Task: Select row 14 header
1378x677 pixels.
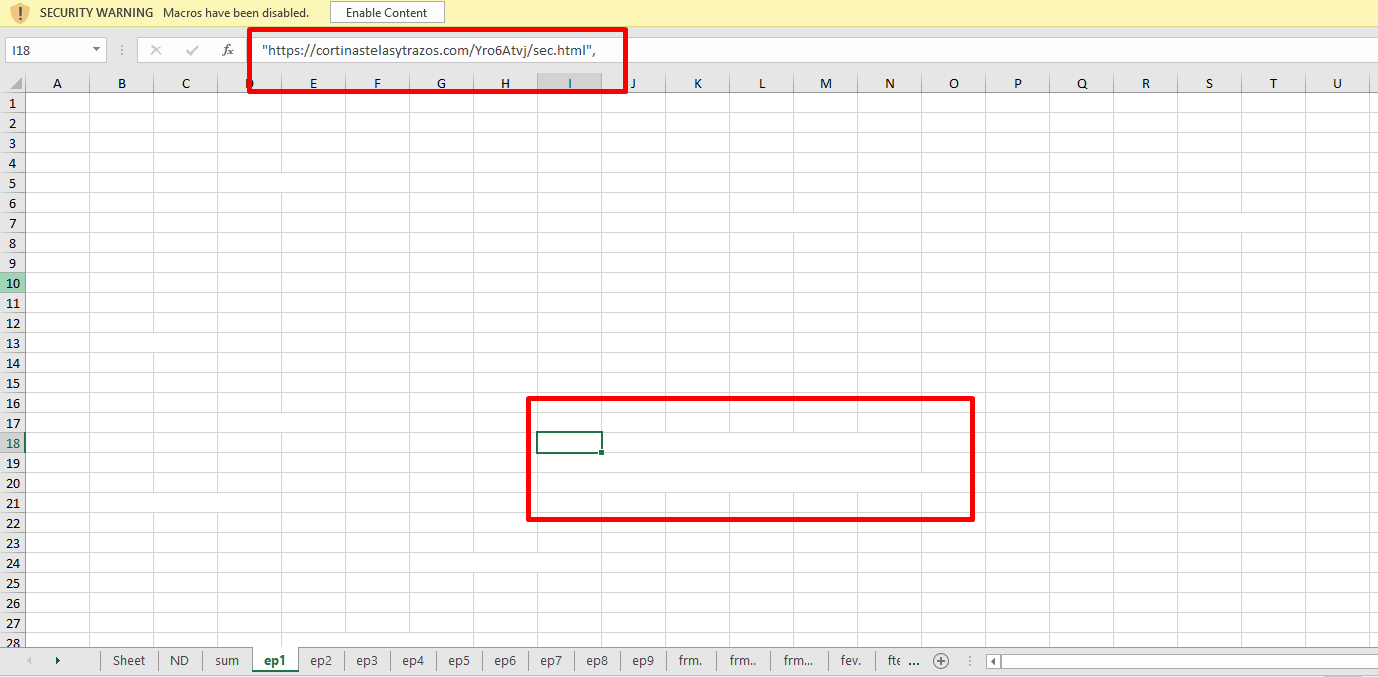Action: point(12,363)
